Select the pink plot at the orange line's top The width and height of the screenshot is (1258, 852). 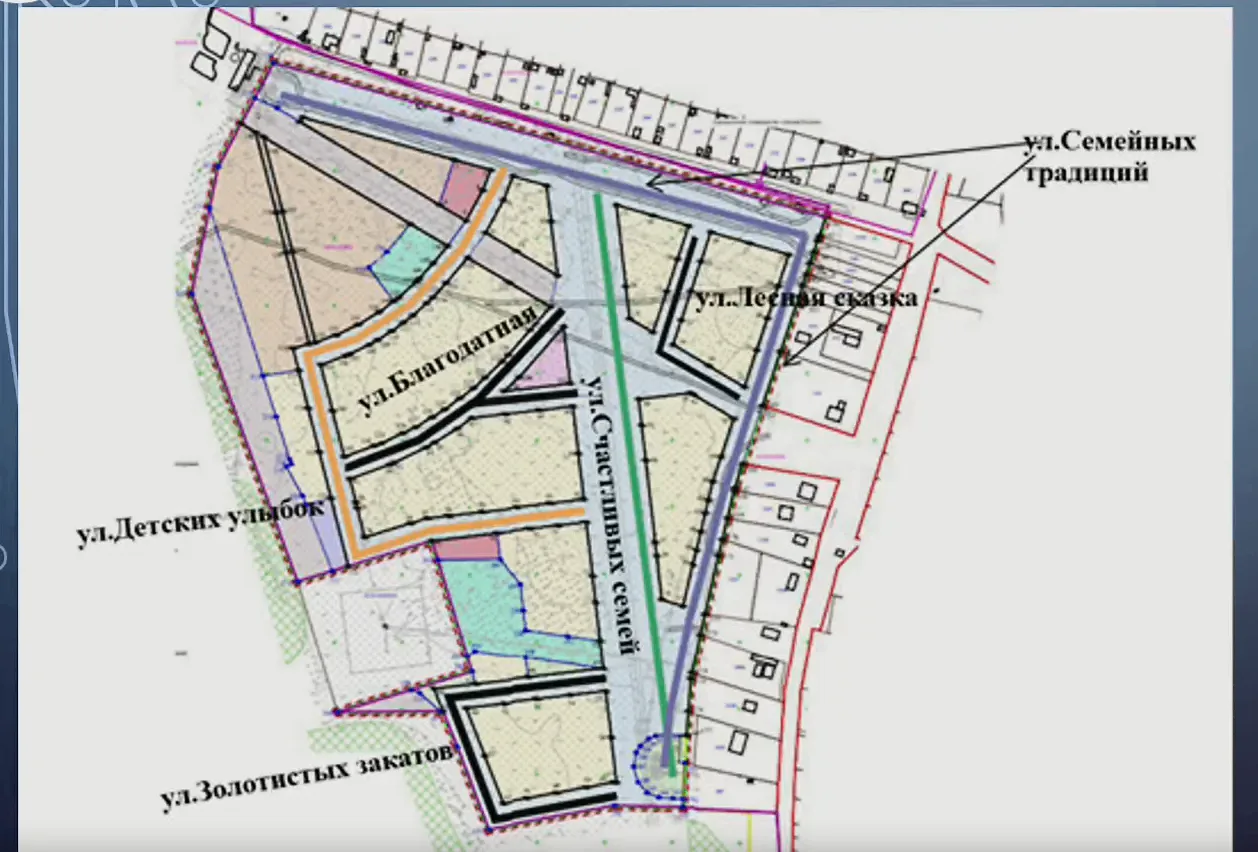(463, 187)
